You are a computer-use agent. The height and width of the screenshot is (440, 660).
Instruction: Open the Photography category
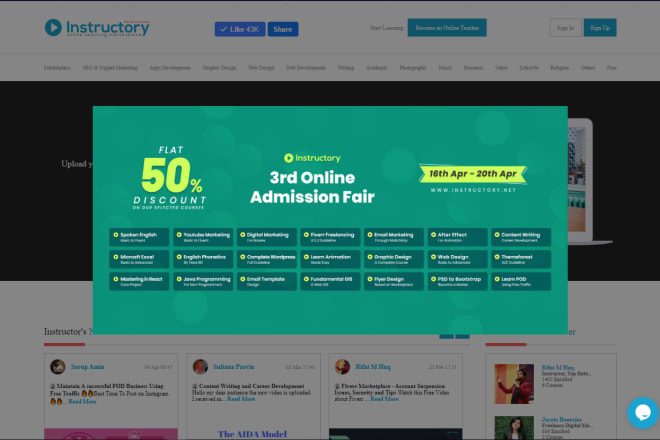point(413,67)
